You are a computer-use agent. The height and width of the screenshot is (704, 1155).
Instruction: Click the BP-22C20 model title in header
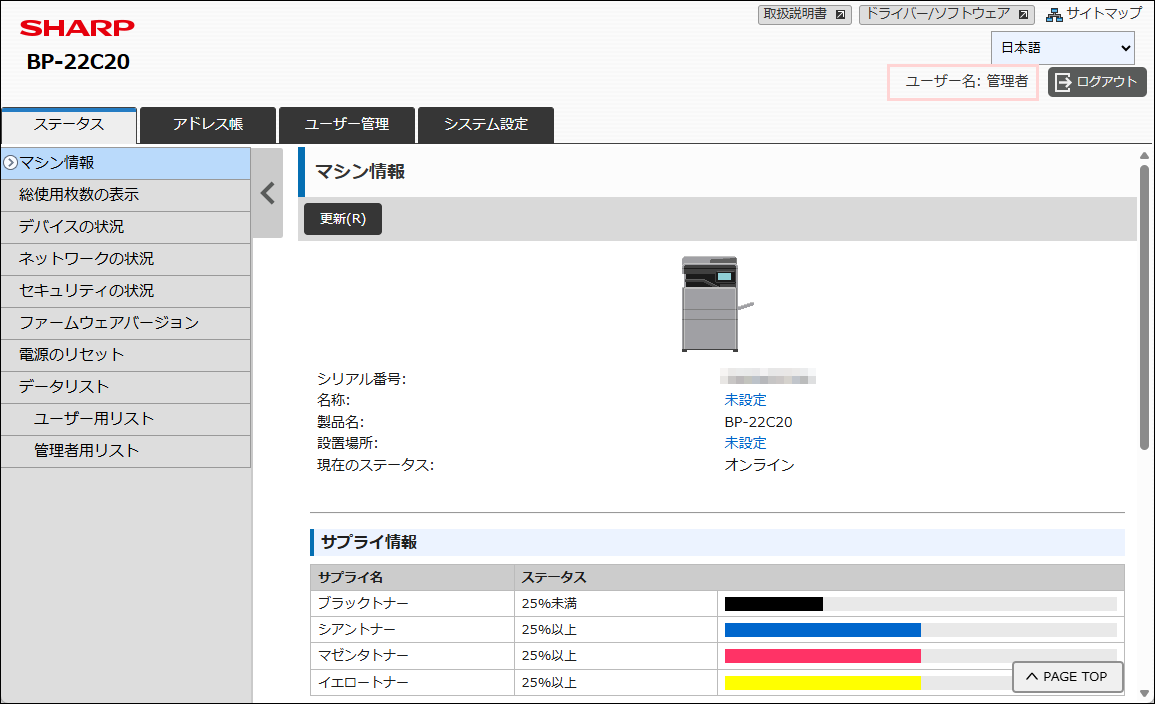(x=78, y=62)
